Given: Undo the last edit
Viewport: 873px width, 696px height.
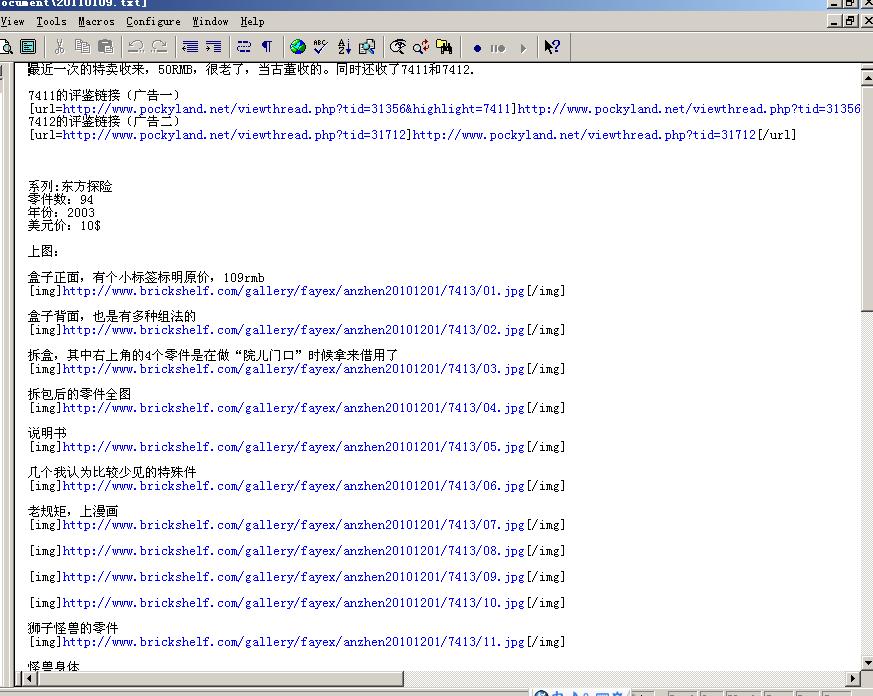Looking at the screenshot, I should click(136, 47).
